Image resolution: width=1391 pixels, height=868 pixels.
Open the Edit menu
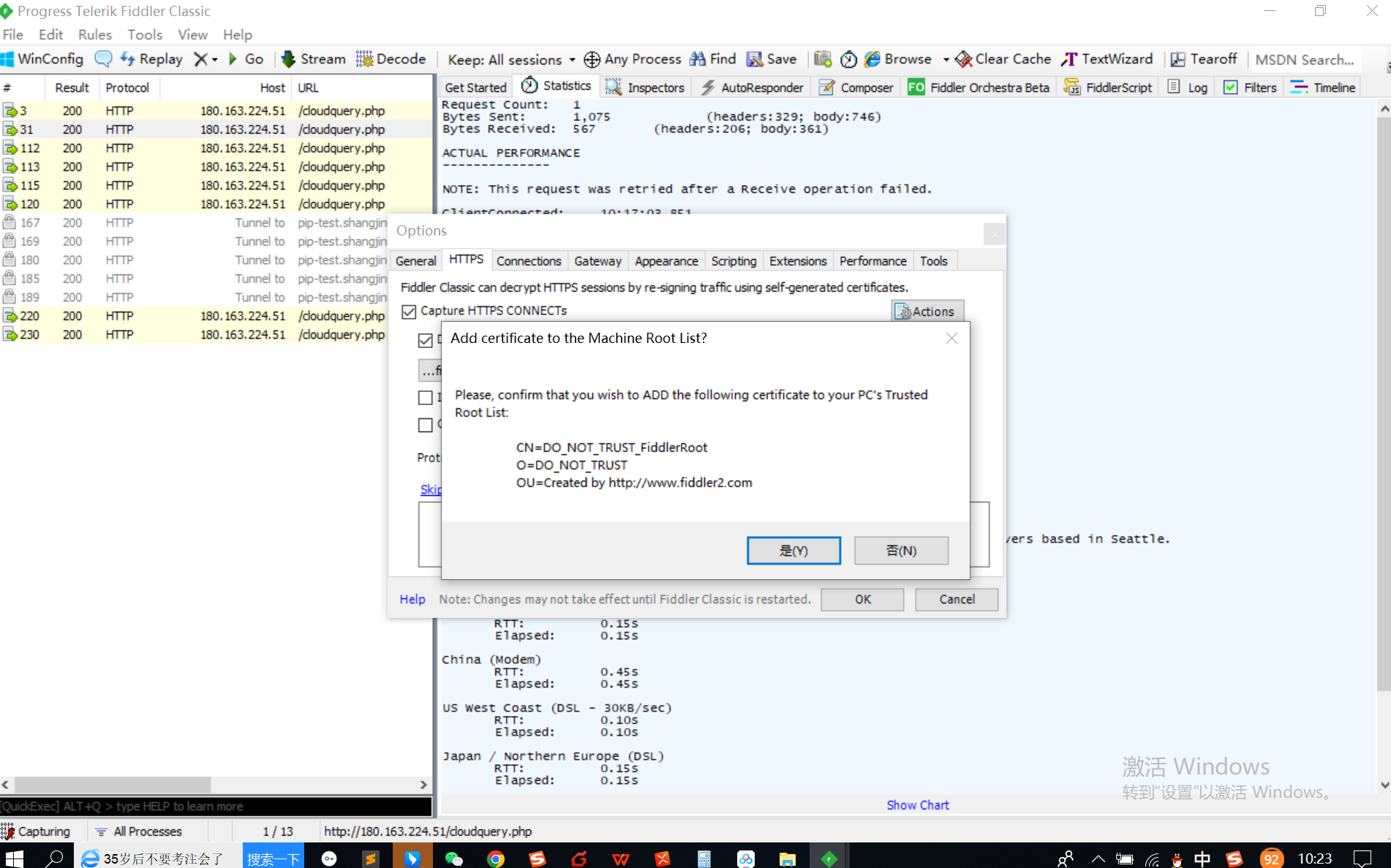50,34
